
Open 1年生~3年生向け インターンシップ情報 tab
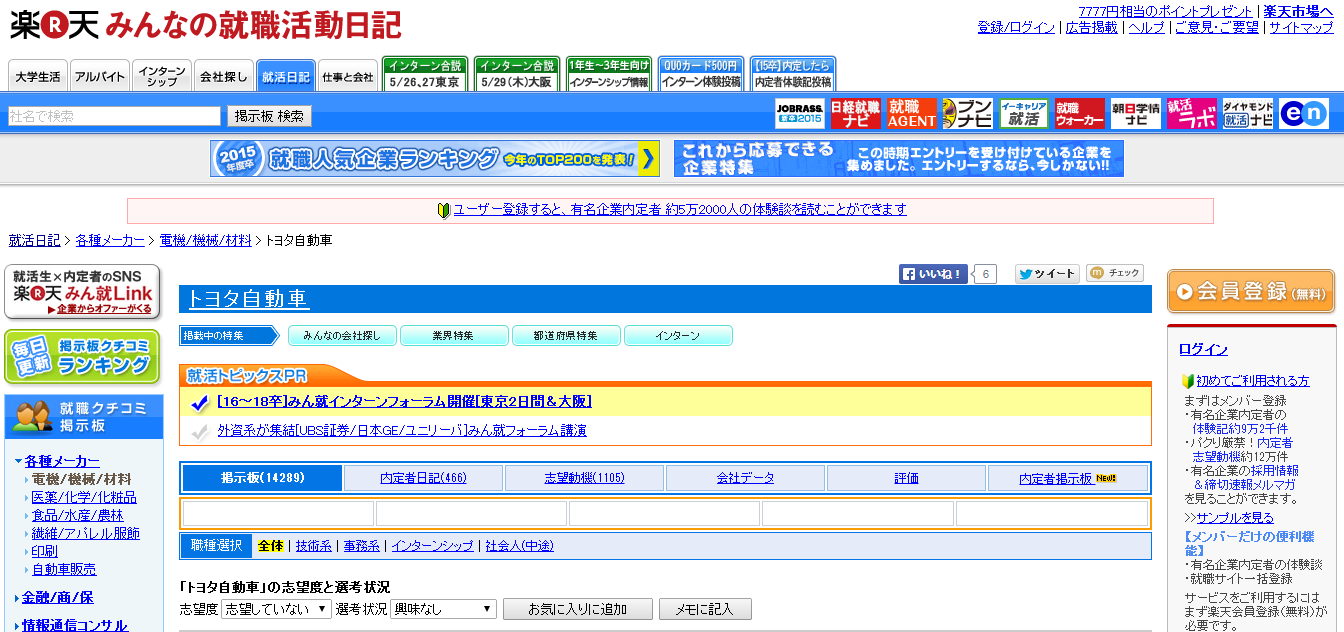[609, 75]
